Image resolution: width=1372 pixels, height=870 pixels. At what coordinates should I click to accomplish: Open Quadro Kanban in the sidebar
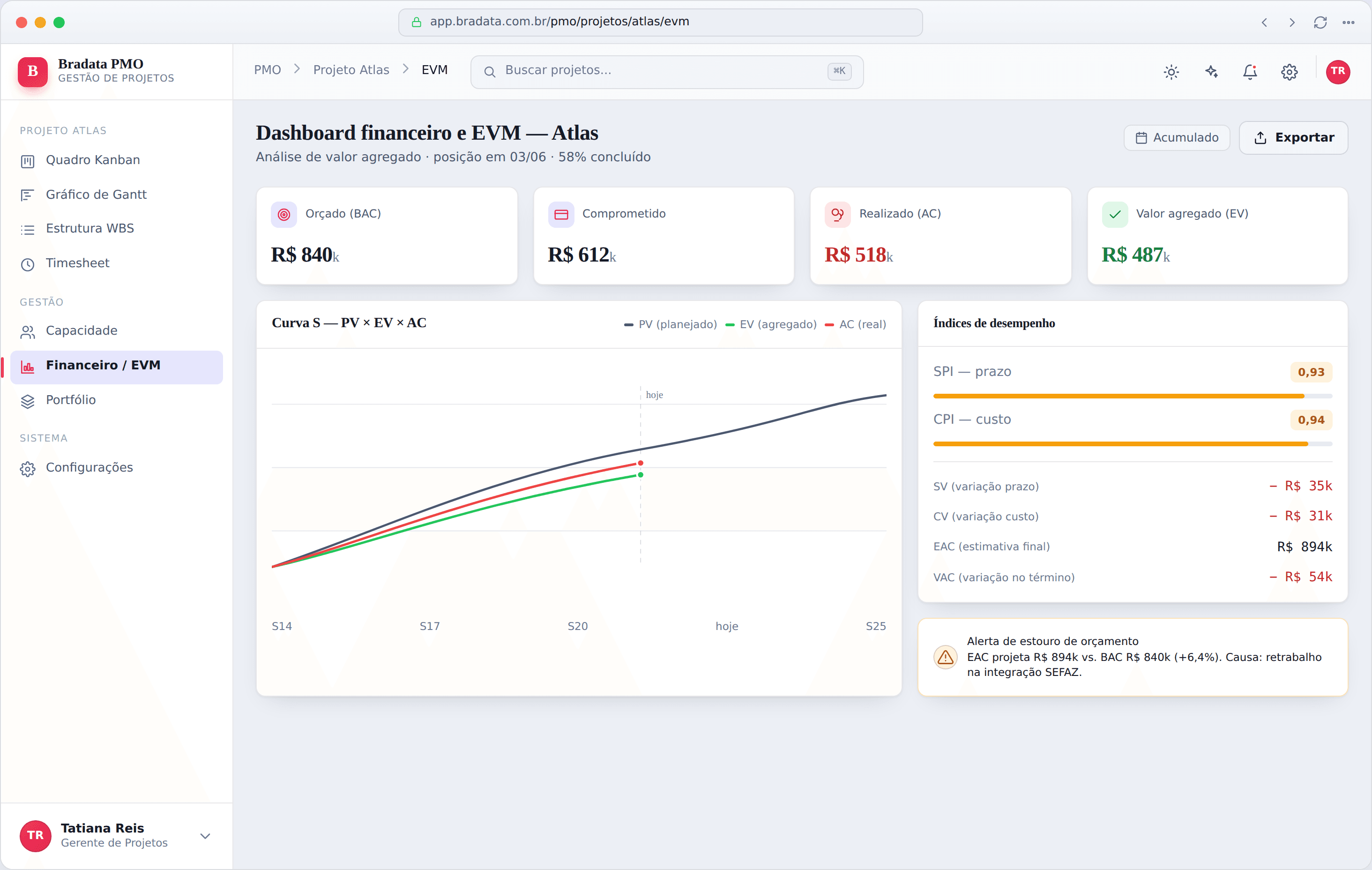pos(116,160)
